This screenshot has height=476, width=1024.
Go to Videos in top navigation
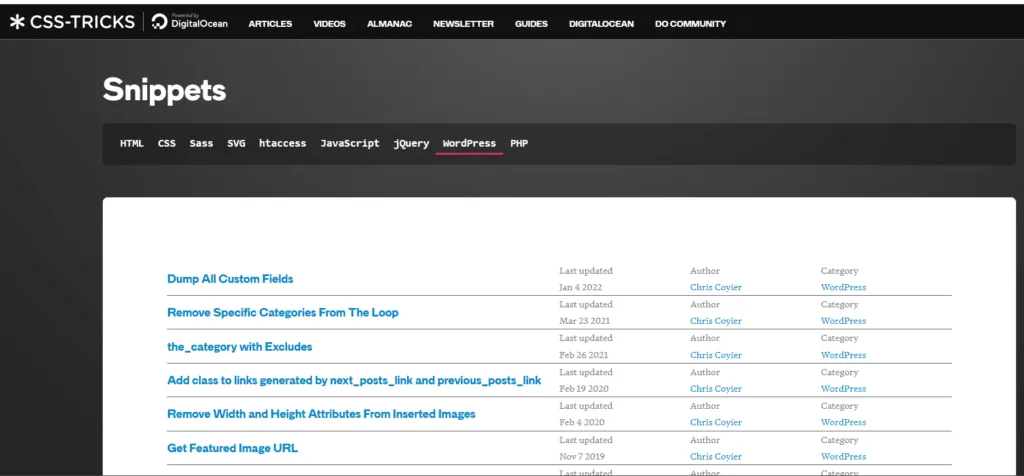(330, 24)
